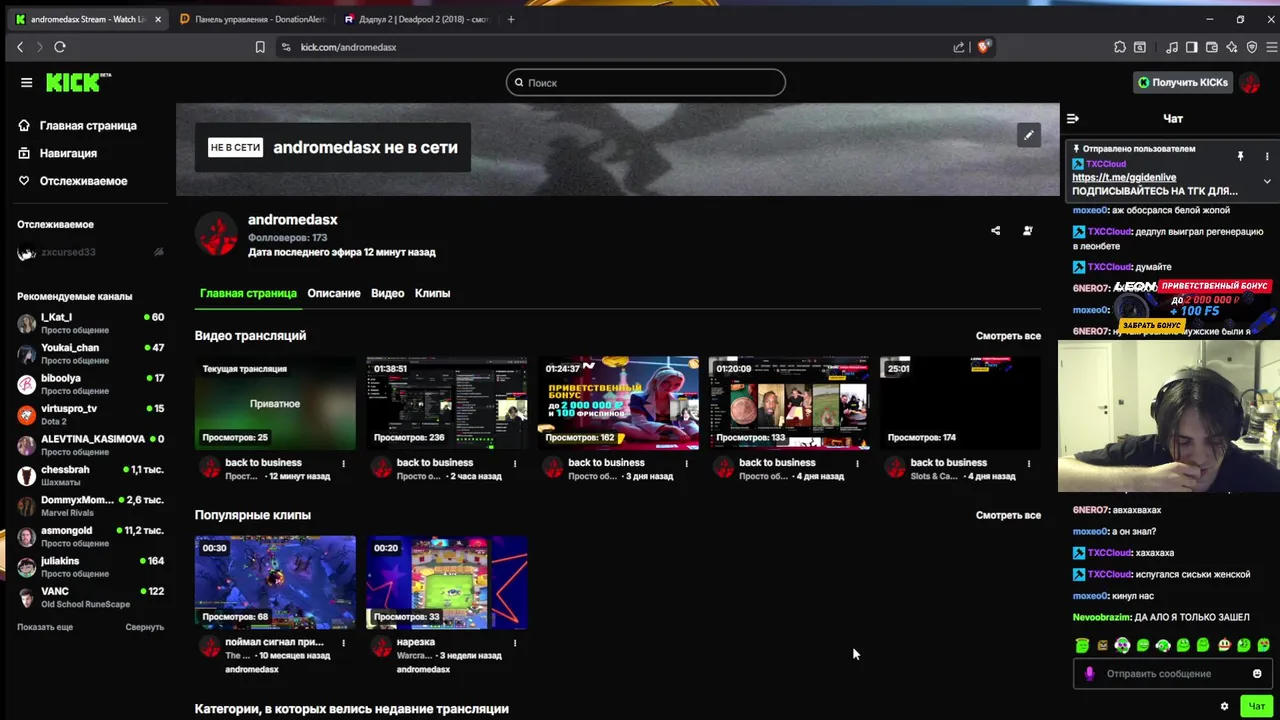Open recommended channel I_Kat_I
The image size is (1280, 720).
click(x=90, y=323)
